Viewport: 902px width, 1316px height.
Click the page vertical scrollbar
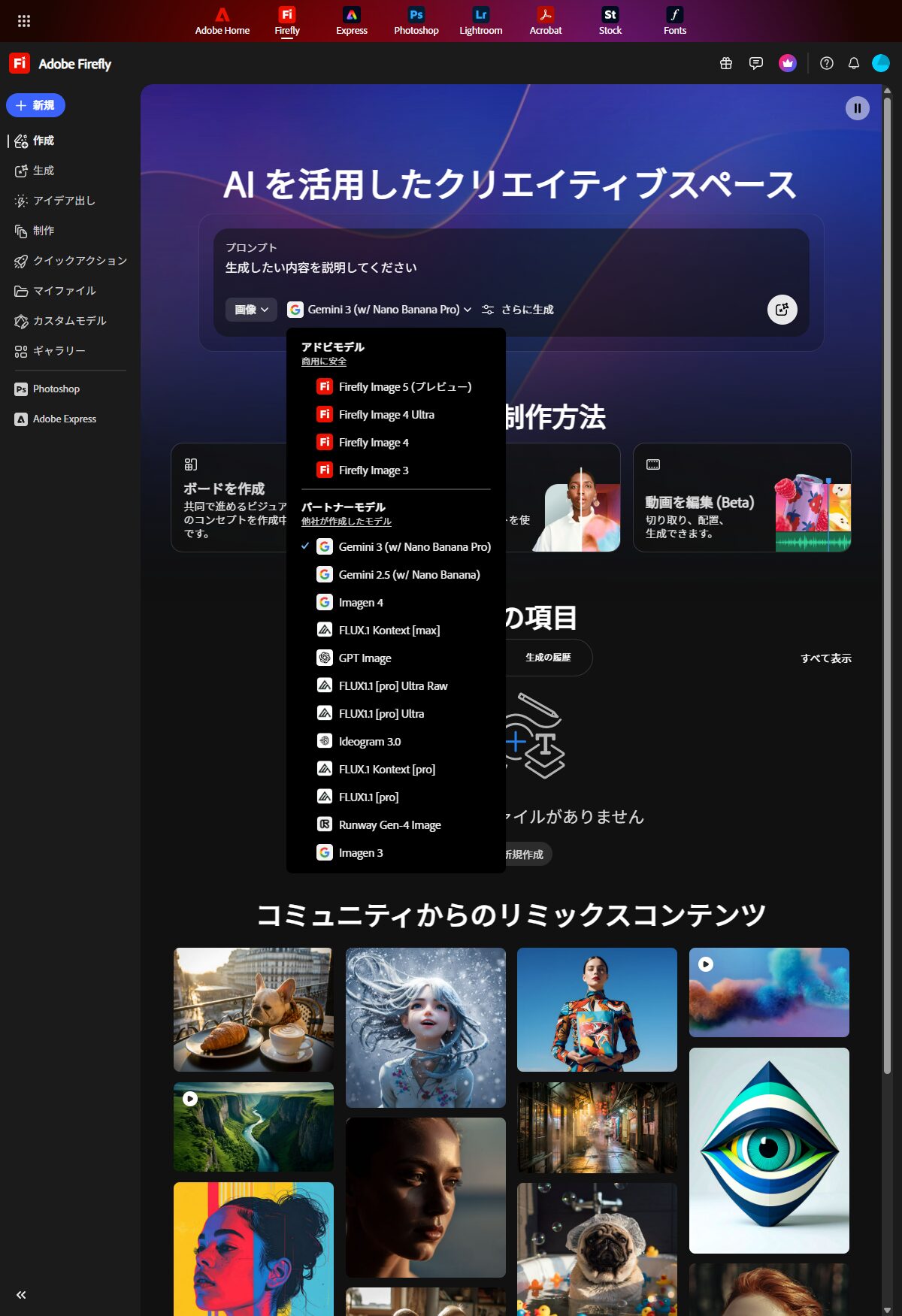[888, 586]
